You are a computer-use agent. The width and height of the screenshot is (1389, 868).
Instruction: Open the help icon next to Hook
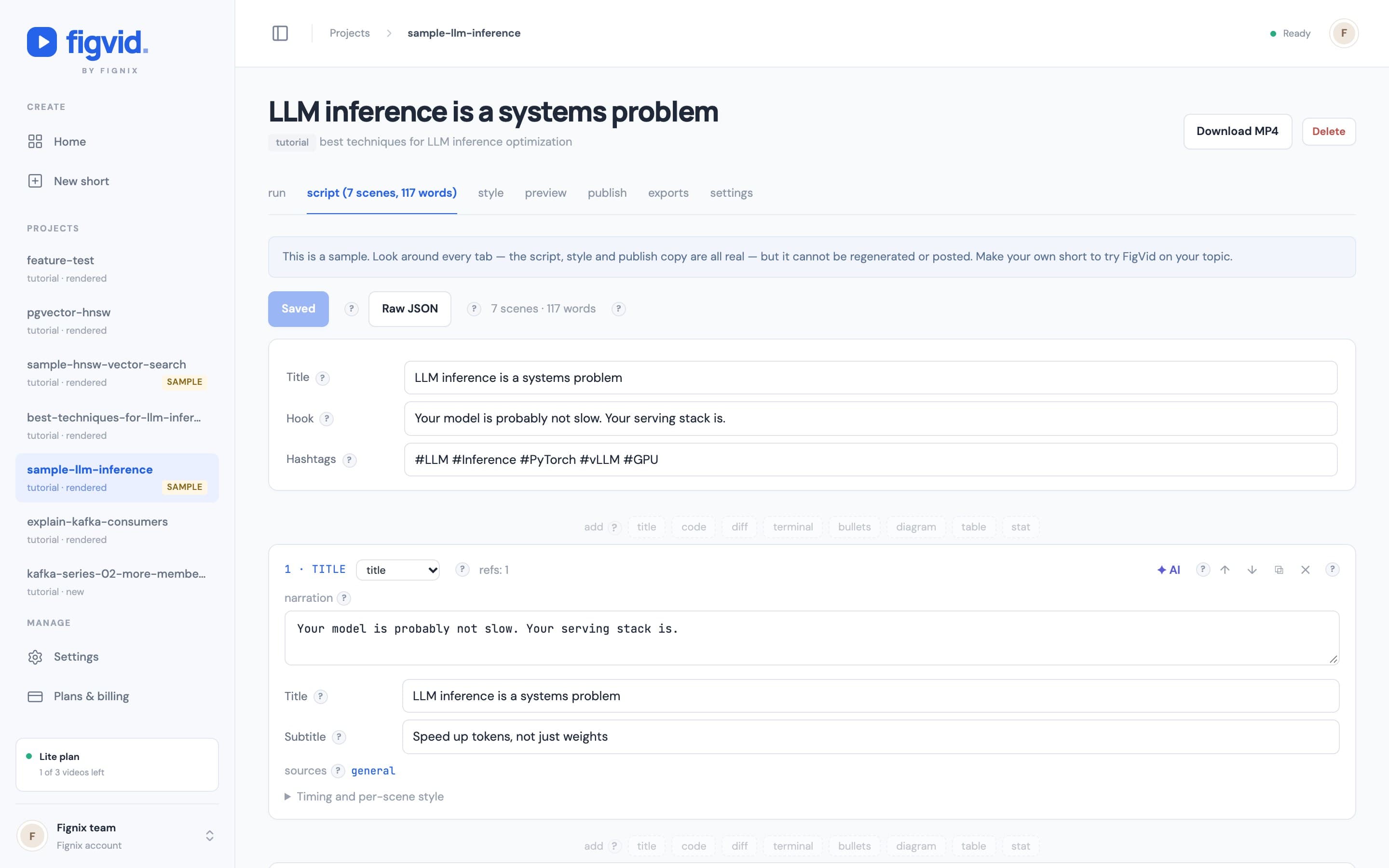327,419
